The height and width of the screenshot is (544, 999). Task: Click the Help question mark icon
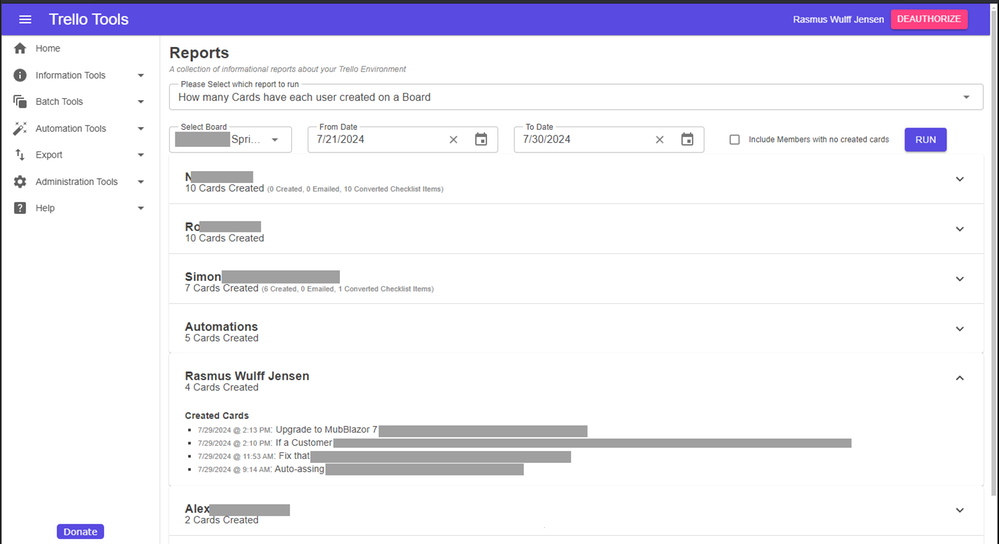pos(20,208)
